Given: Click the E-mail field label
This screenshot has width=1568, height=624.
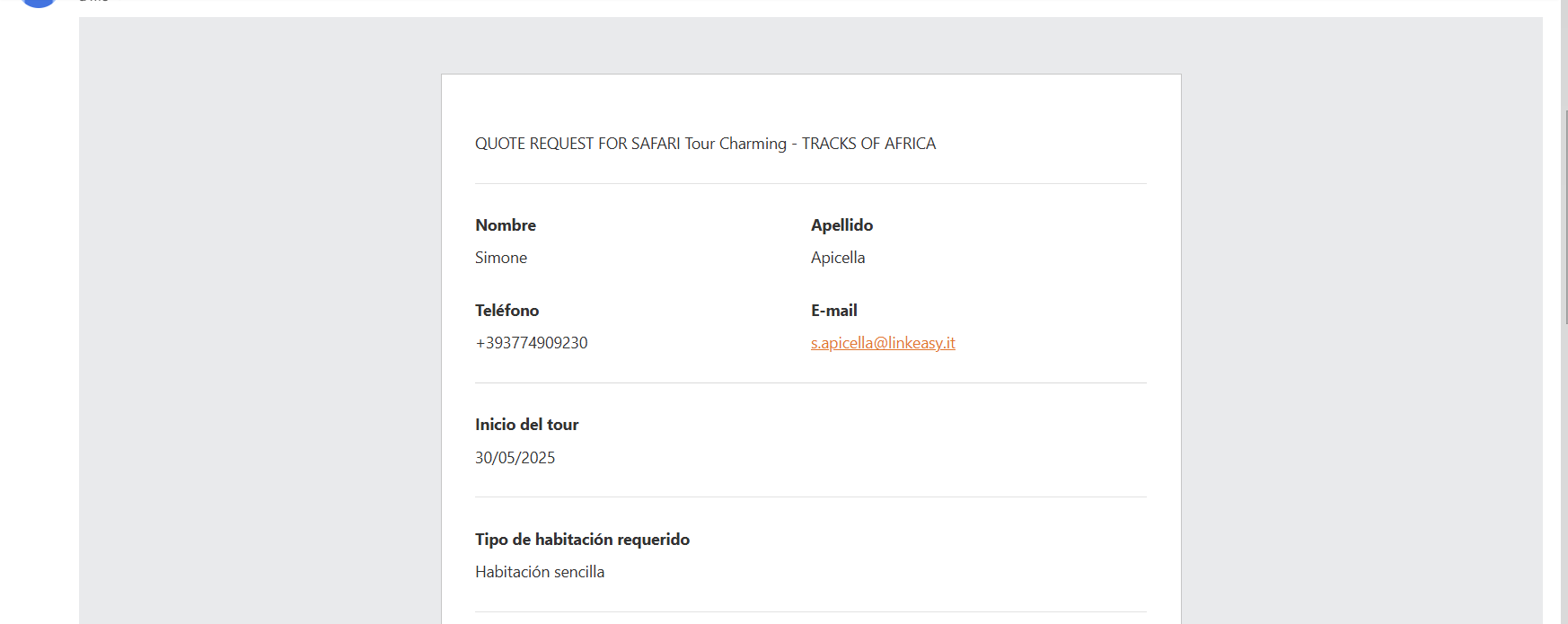Looking at the screenshot, I should 834,311.
